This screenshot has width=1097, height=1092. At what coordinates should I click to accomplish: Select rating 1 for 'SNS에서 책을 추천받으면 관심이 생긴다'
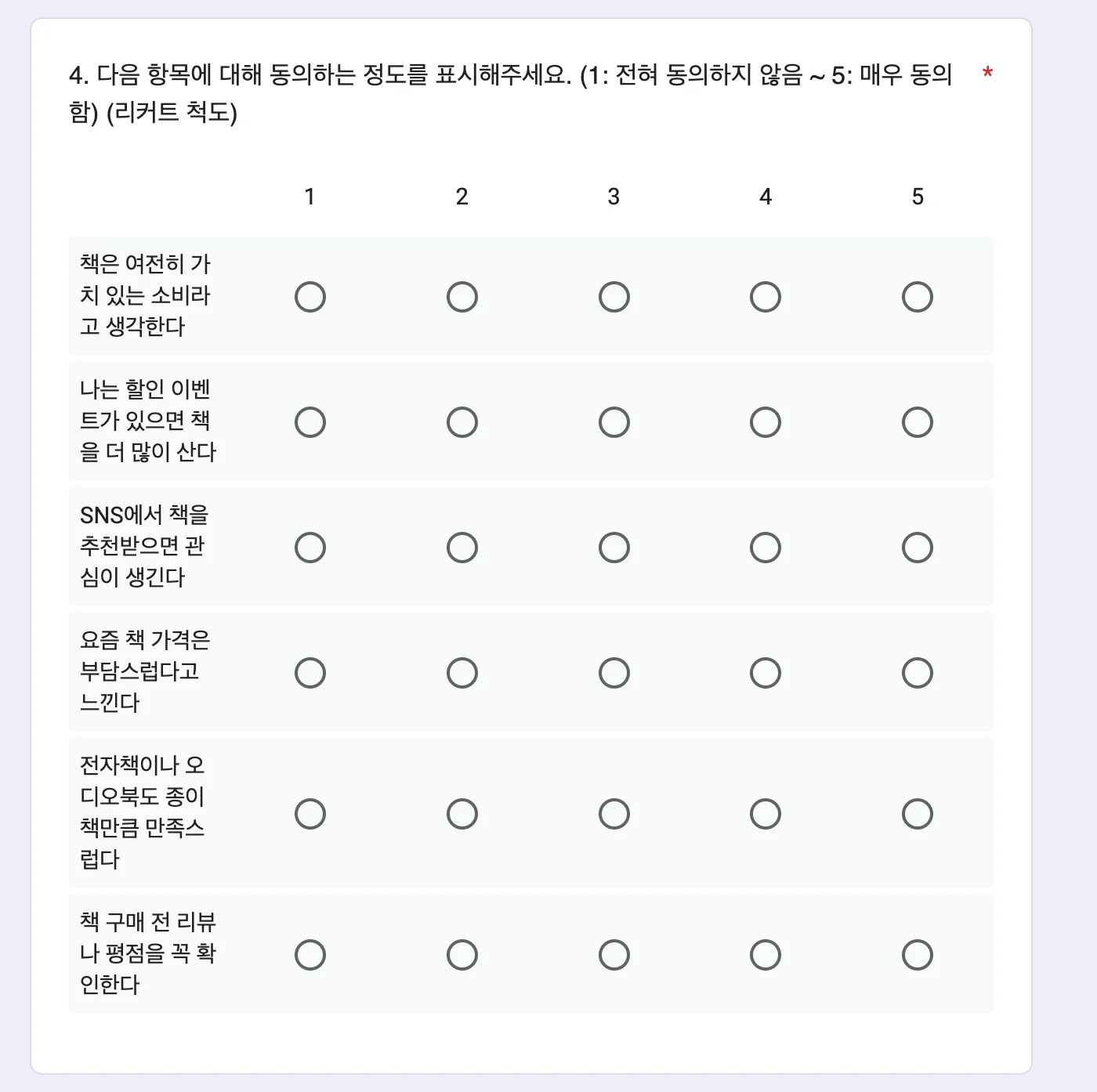tap(310, 547)
